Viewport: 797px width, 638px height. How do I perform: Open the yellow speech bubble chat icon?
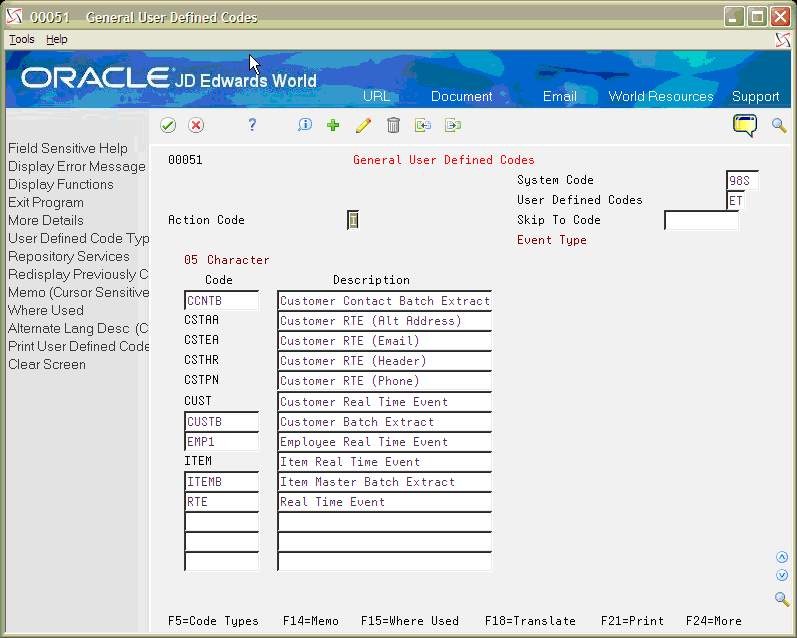pos(745,125)
